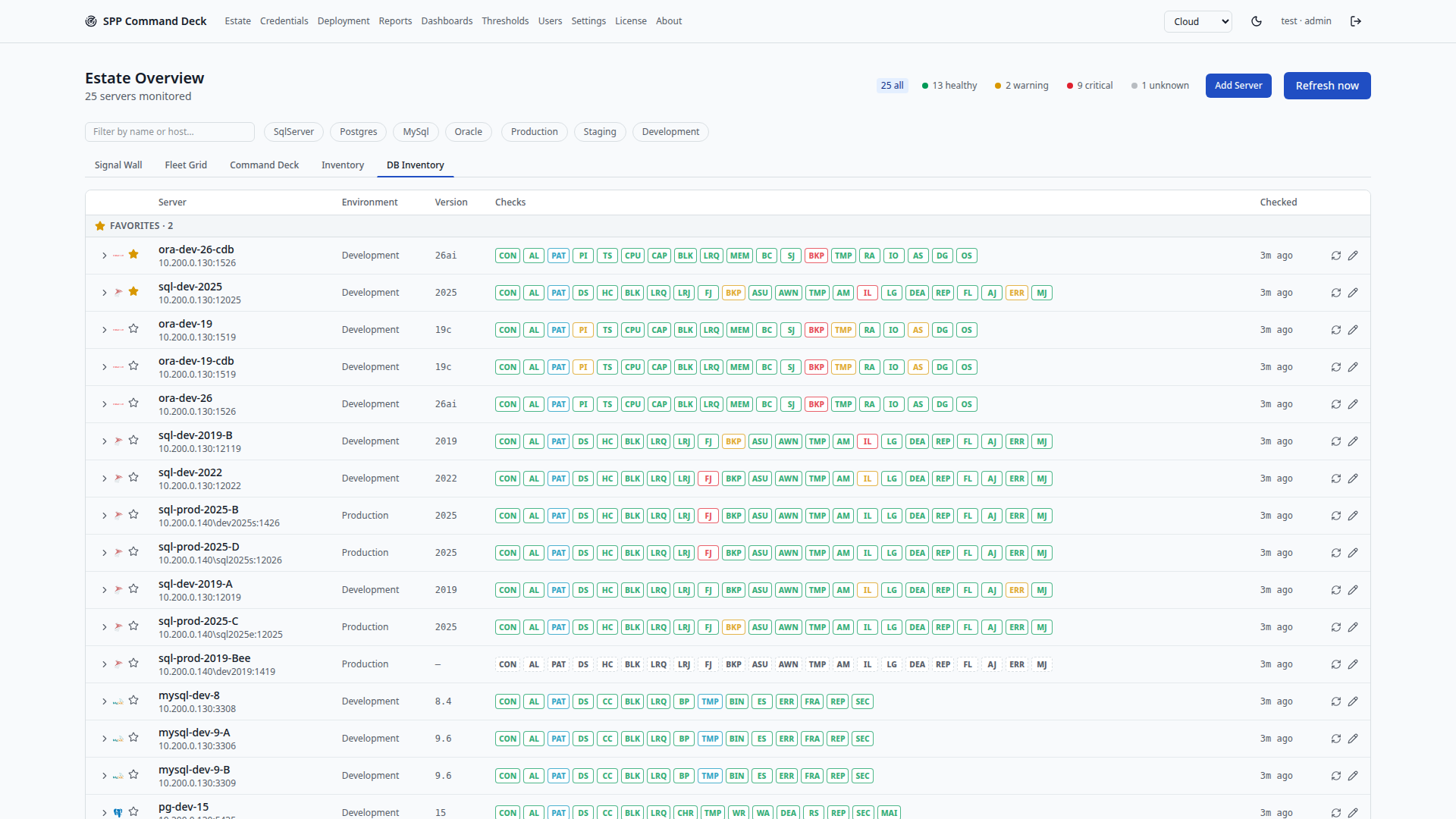Refresh the mysql-dev-8 row
This screenshot has height=819, width=1456.
(1336, 701)
